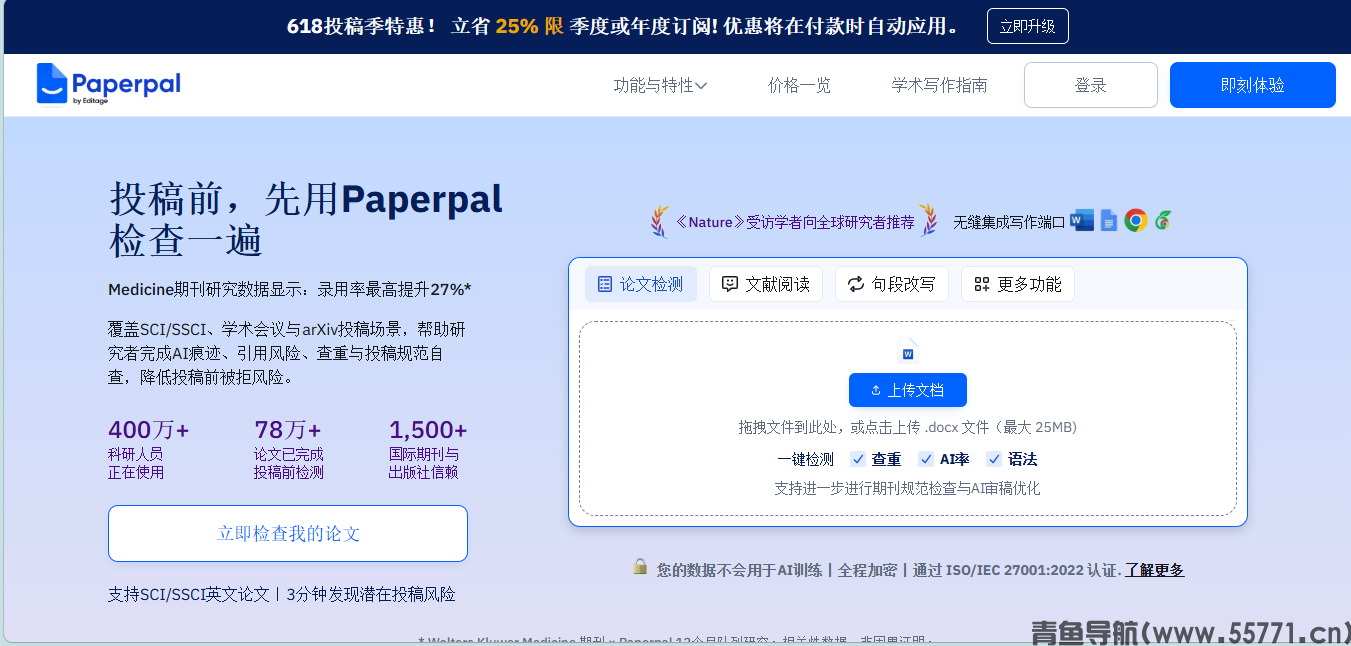Click the 上传文档 button
The image size is (1351, 646).
(908, 390)
